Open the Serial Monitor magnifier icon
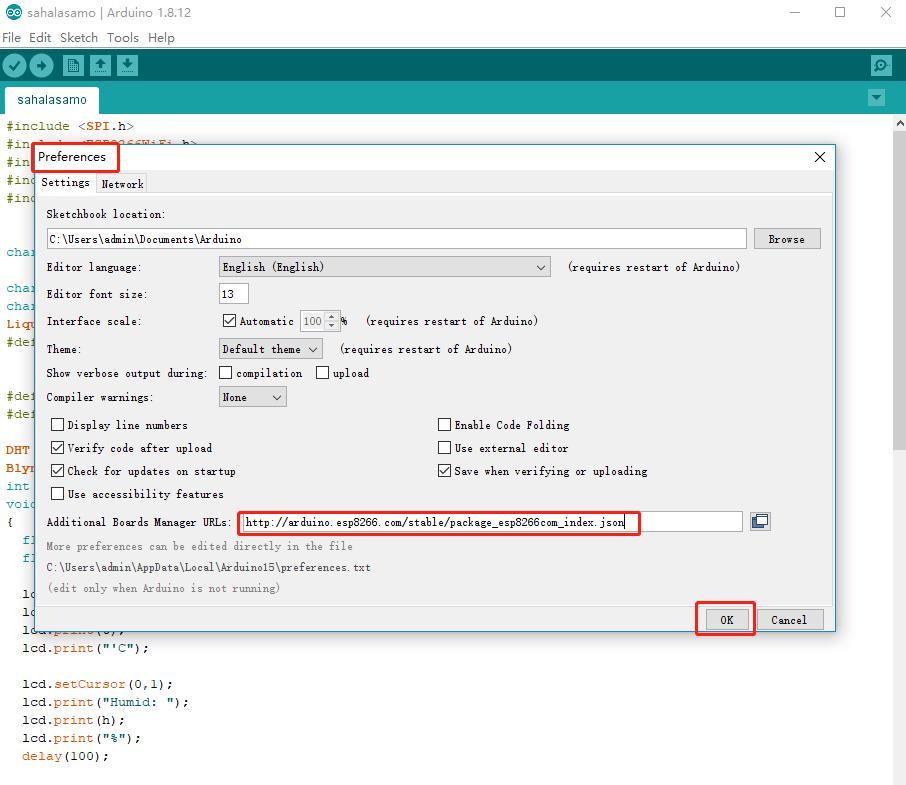 tap(881, 65)
